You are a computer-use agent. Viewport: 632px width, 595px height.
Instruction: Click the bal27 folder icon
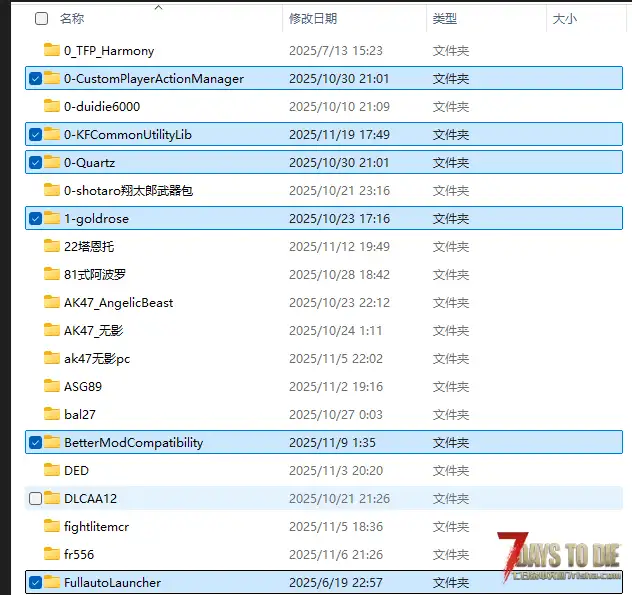(52, 414)
